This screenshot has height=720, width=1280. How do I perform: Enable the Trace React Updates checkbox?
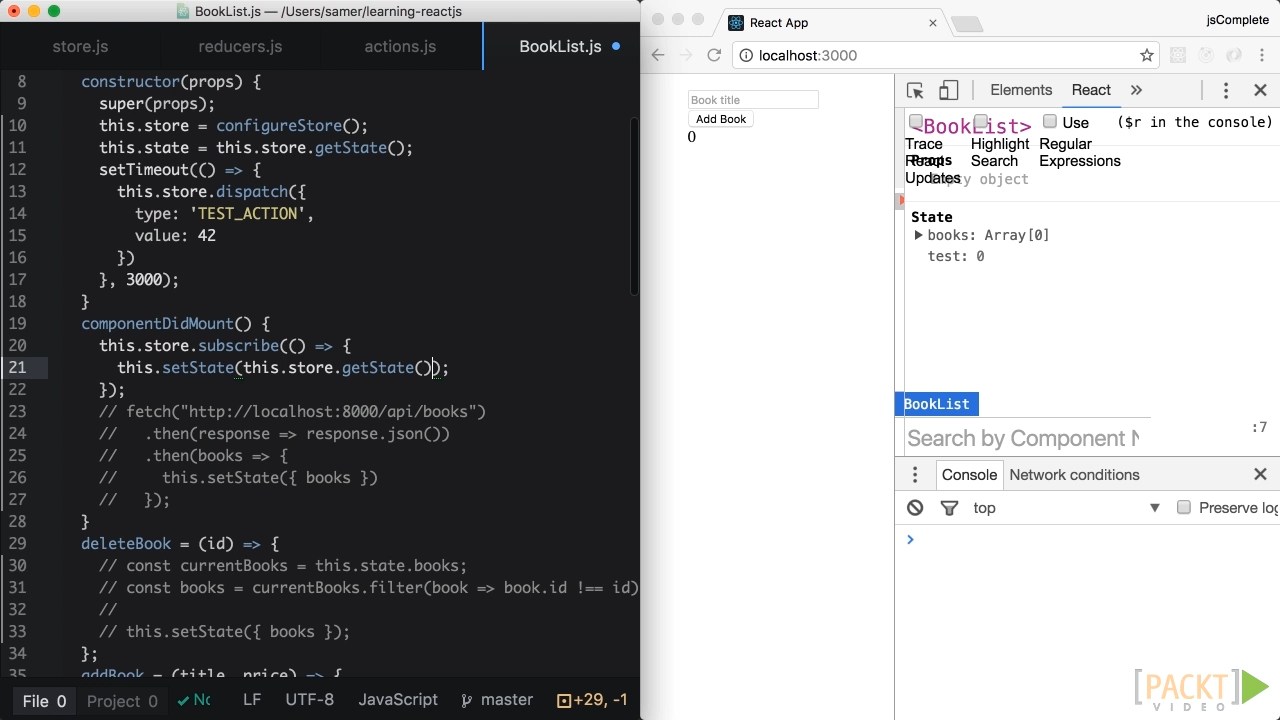[x=916, y=122]
